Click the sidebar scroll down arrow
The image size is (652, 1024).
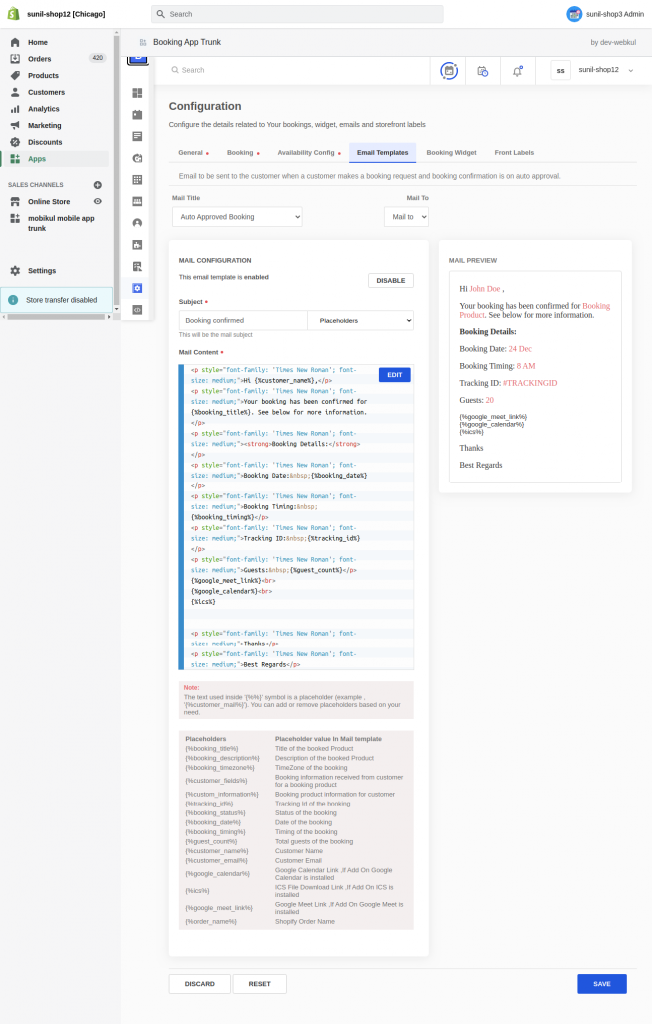click(117, 309)
